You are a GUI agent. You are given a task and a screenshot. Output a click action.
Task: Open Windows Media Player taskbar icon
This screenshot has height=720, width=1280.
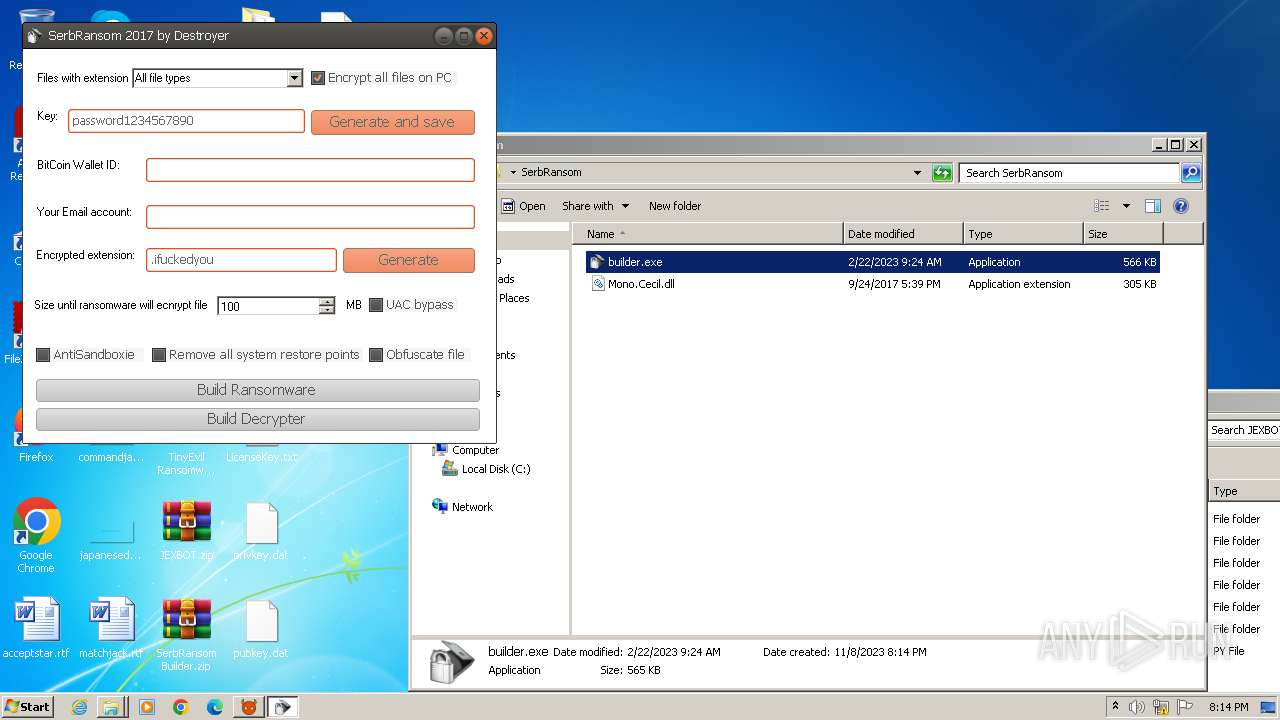coord(147,707)
